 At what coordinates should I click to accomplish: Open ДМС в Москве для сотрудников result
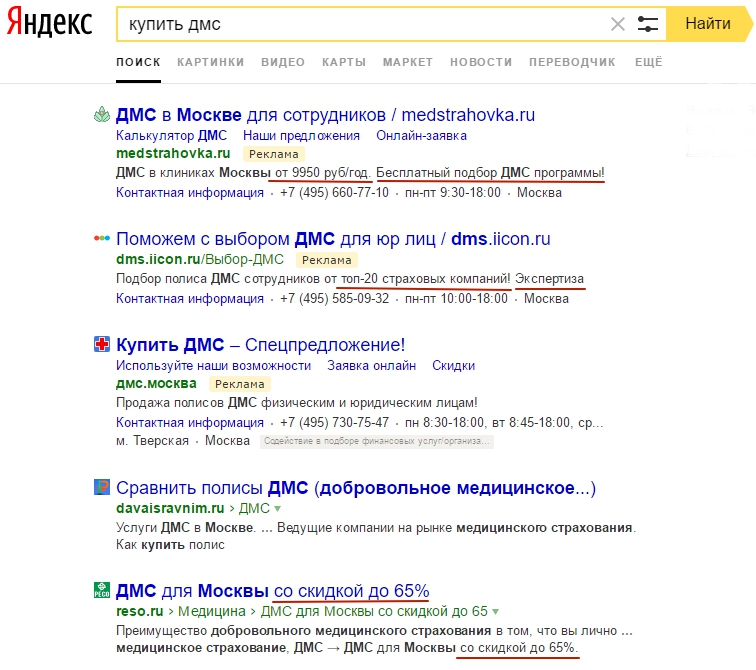point(325,115)
